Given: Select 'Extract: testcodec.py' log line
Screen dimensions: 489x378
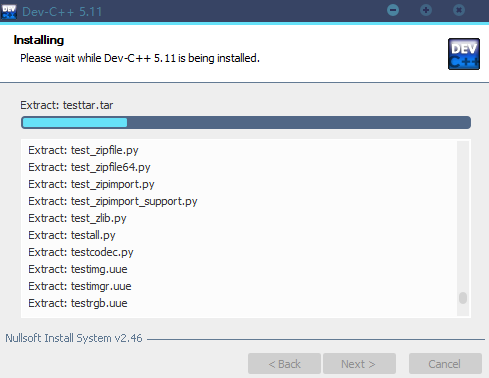Looking at the screenshot, I should (81, 252).
